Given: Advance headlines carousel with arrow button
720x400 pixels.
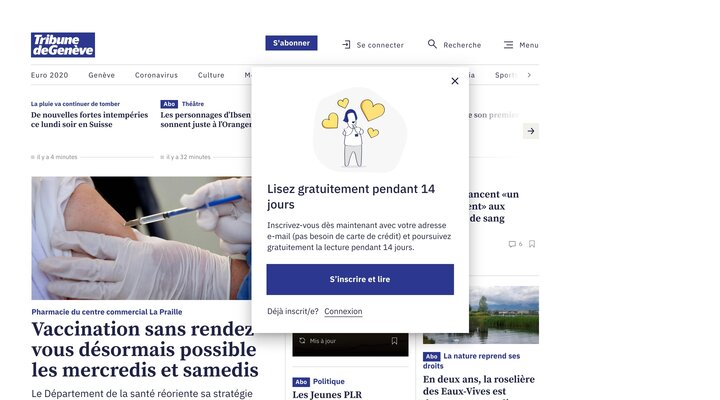Looking at the screenshot, I should (531, 131).
